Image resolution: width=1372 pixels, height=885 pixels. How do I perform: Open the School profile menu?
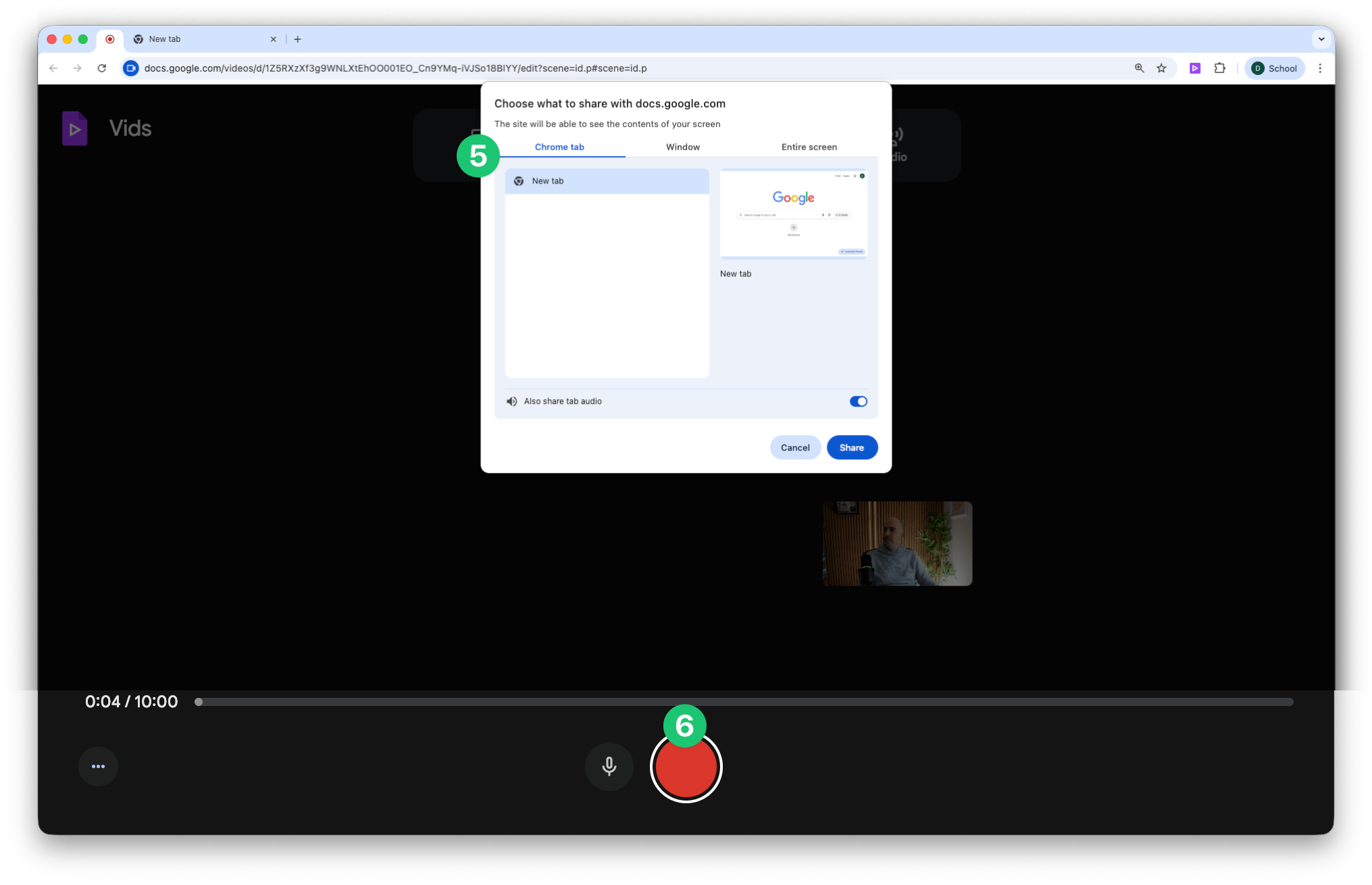[x=1274, y=68]
